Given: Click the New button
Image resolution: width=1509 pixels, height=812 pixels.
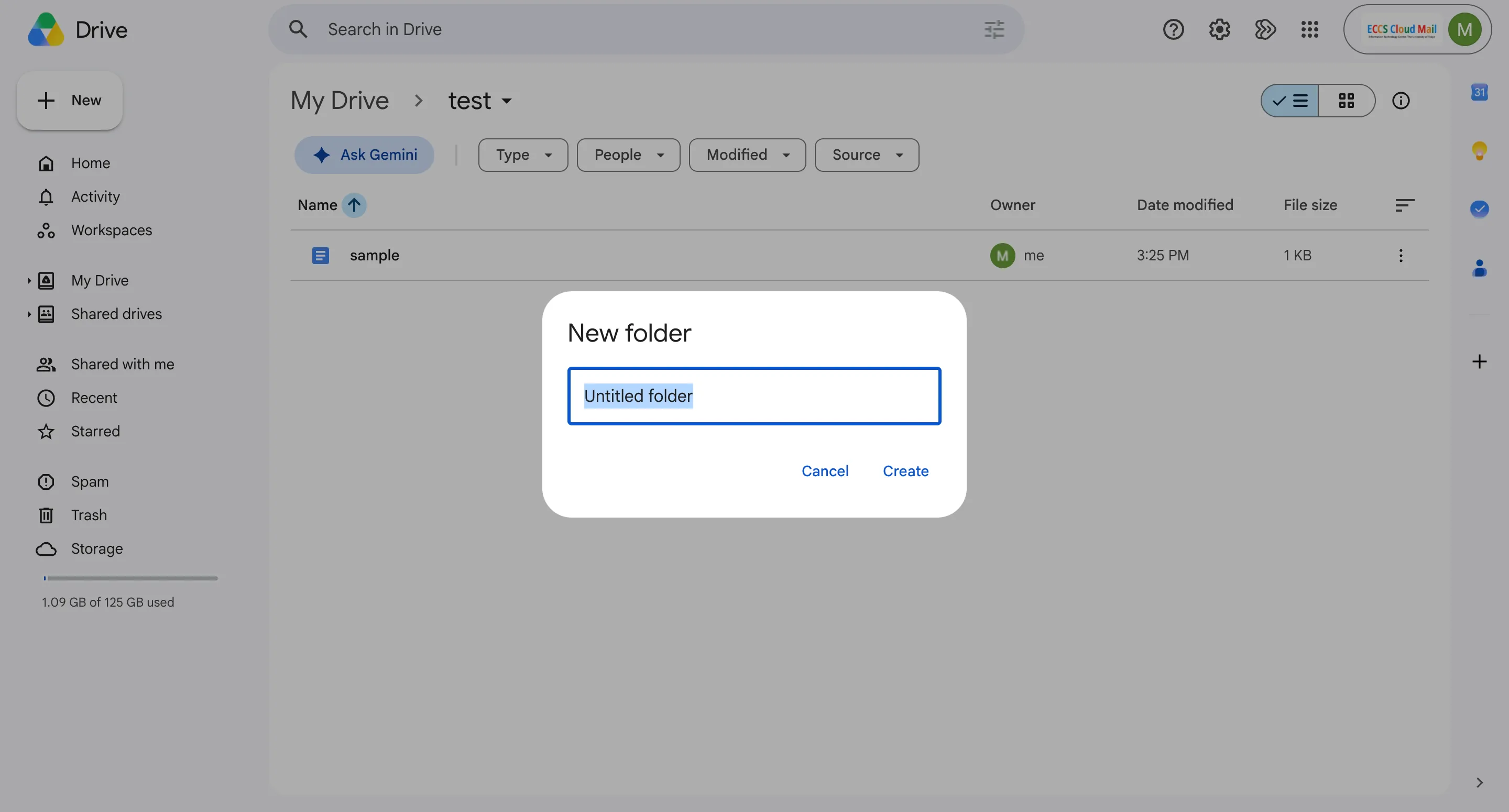Looking at the screenshot, I should coord(69,101).
